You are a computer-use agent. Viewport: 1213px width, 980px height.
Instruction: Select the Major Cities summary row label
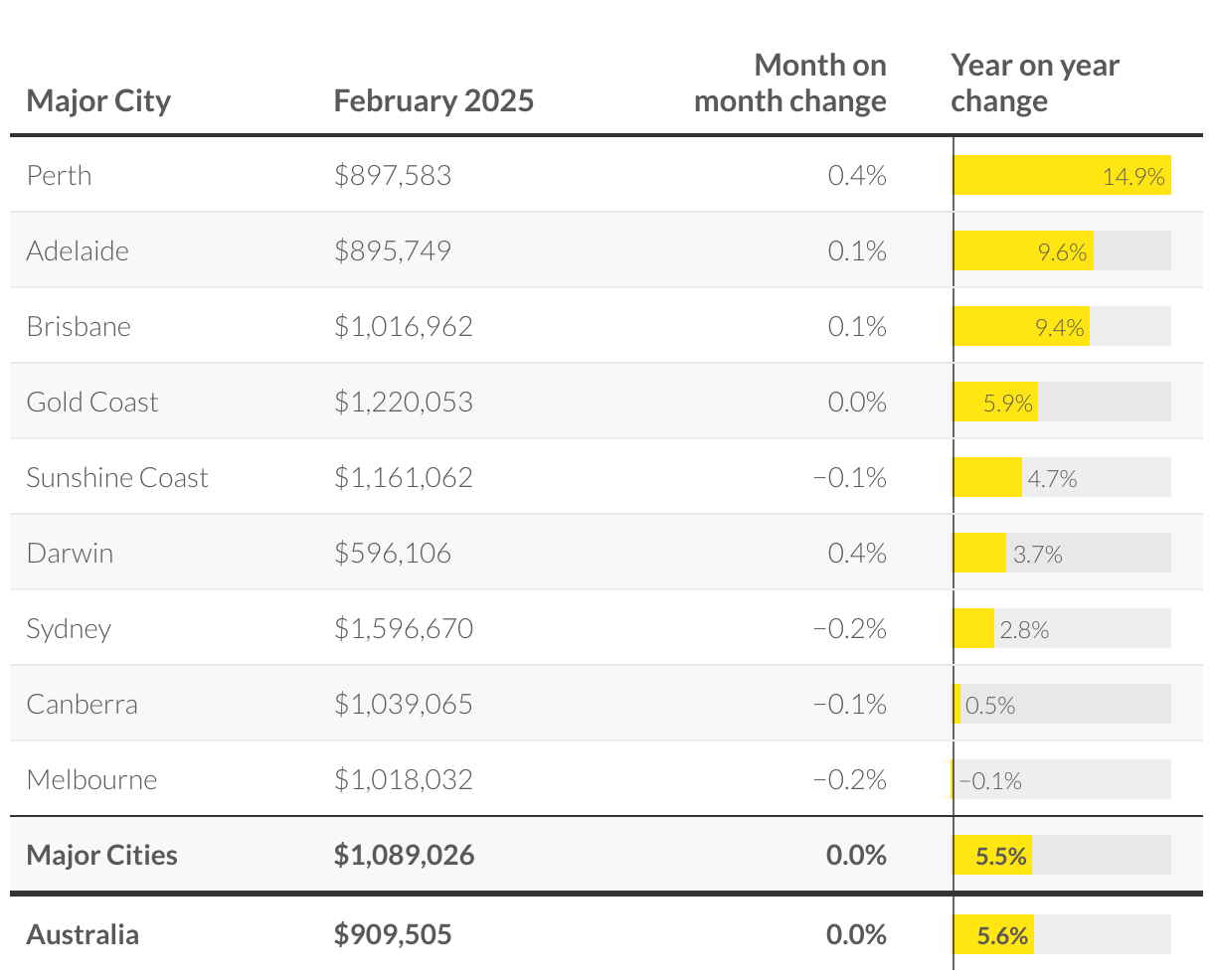102,856
